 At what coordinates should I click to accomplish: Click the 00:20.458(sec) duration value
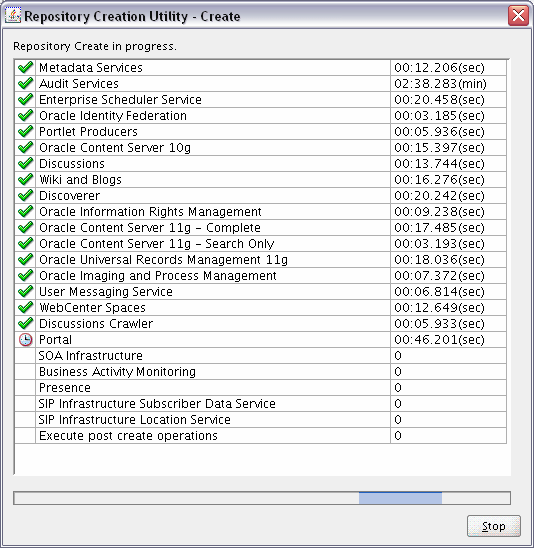tap(439, 100)
